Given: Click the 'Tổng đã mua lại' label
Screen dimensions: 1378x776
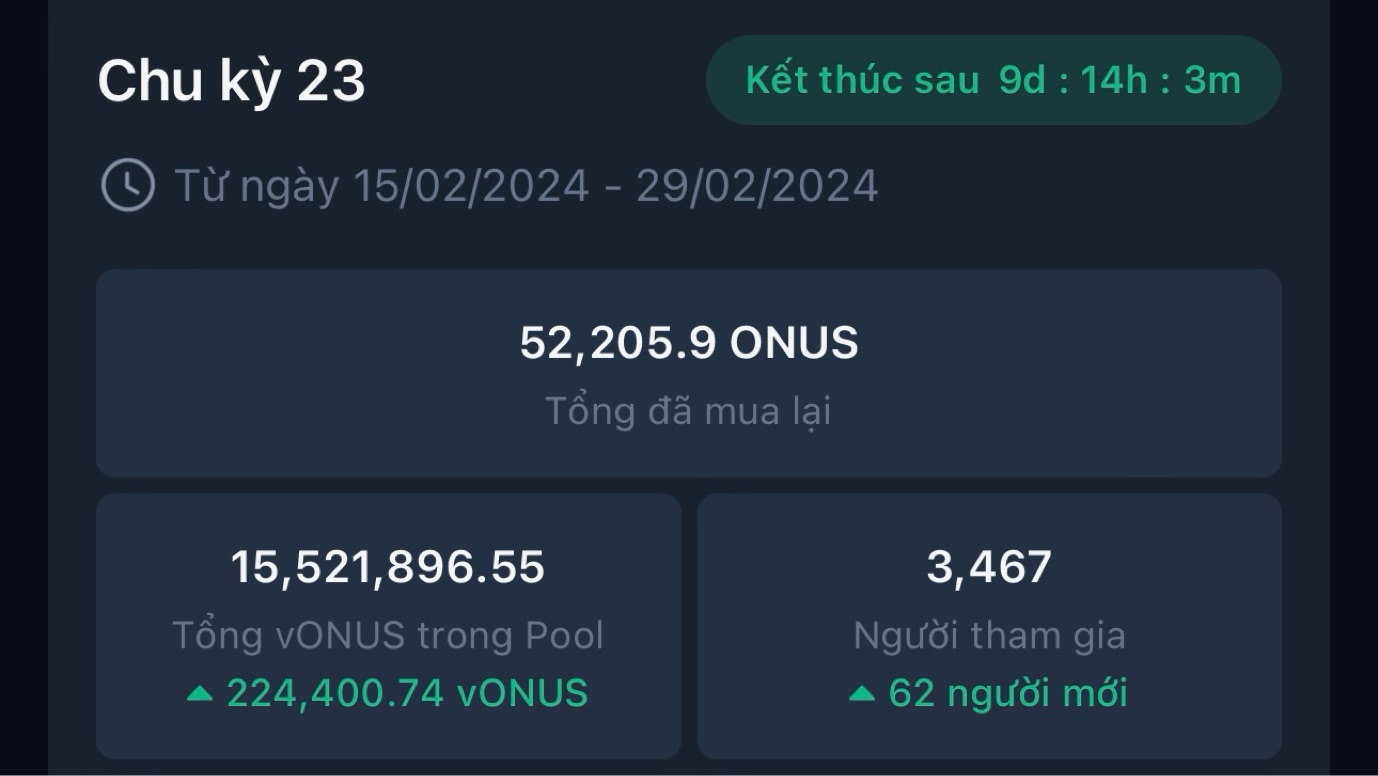Looking at the screenshot, I should pos(689,411).
